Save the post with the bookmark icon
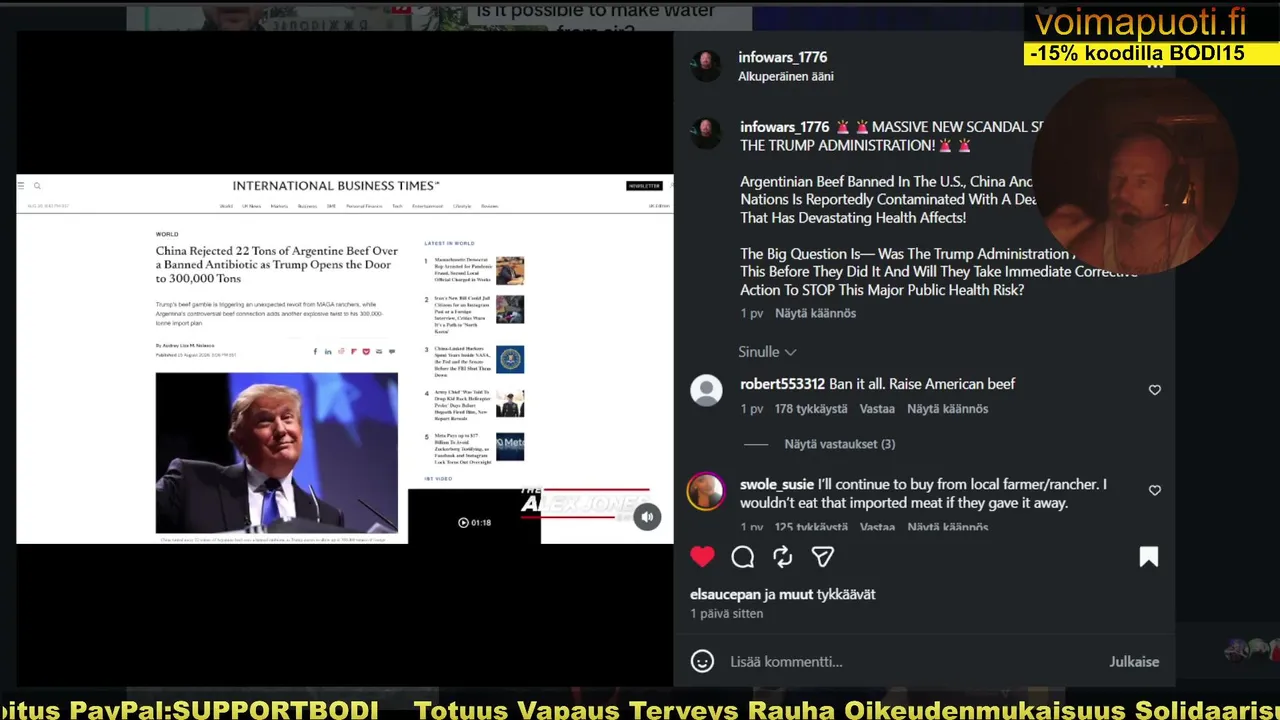Image resolution: width=1280 pixels, height=720 pixels. 1148,557
